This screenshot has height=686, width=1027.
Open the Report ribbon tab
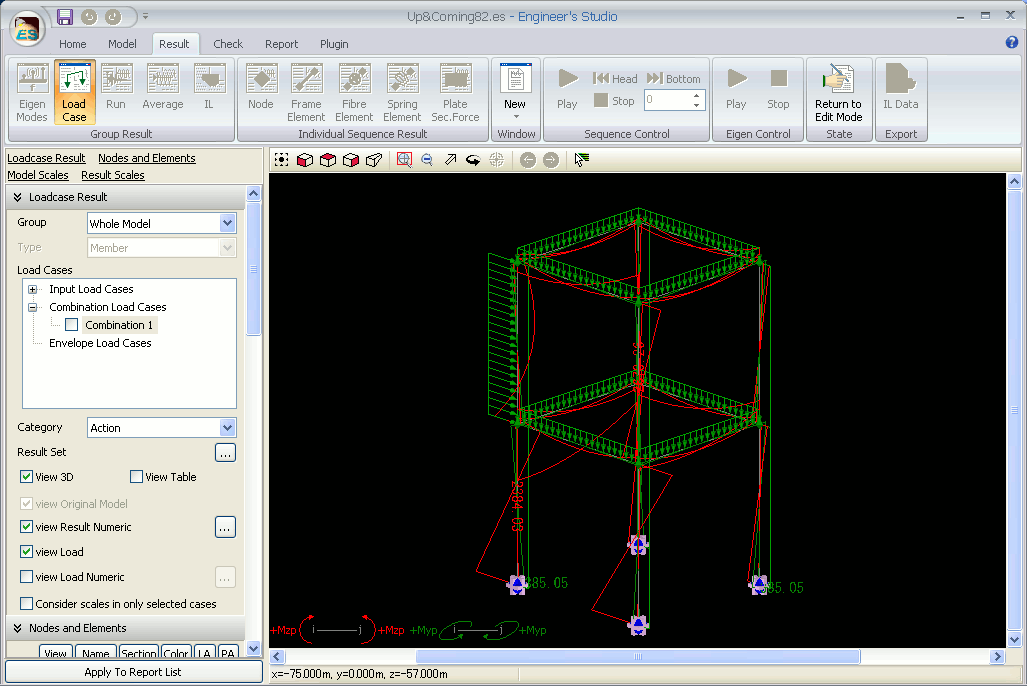tap(282, 44)
